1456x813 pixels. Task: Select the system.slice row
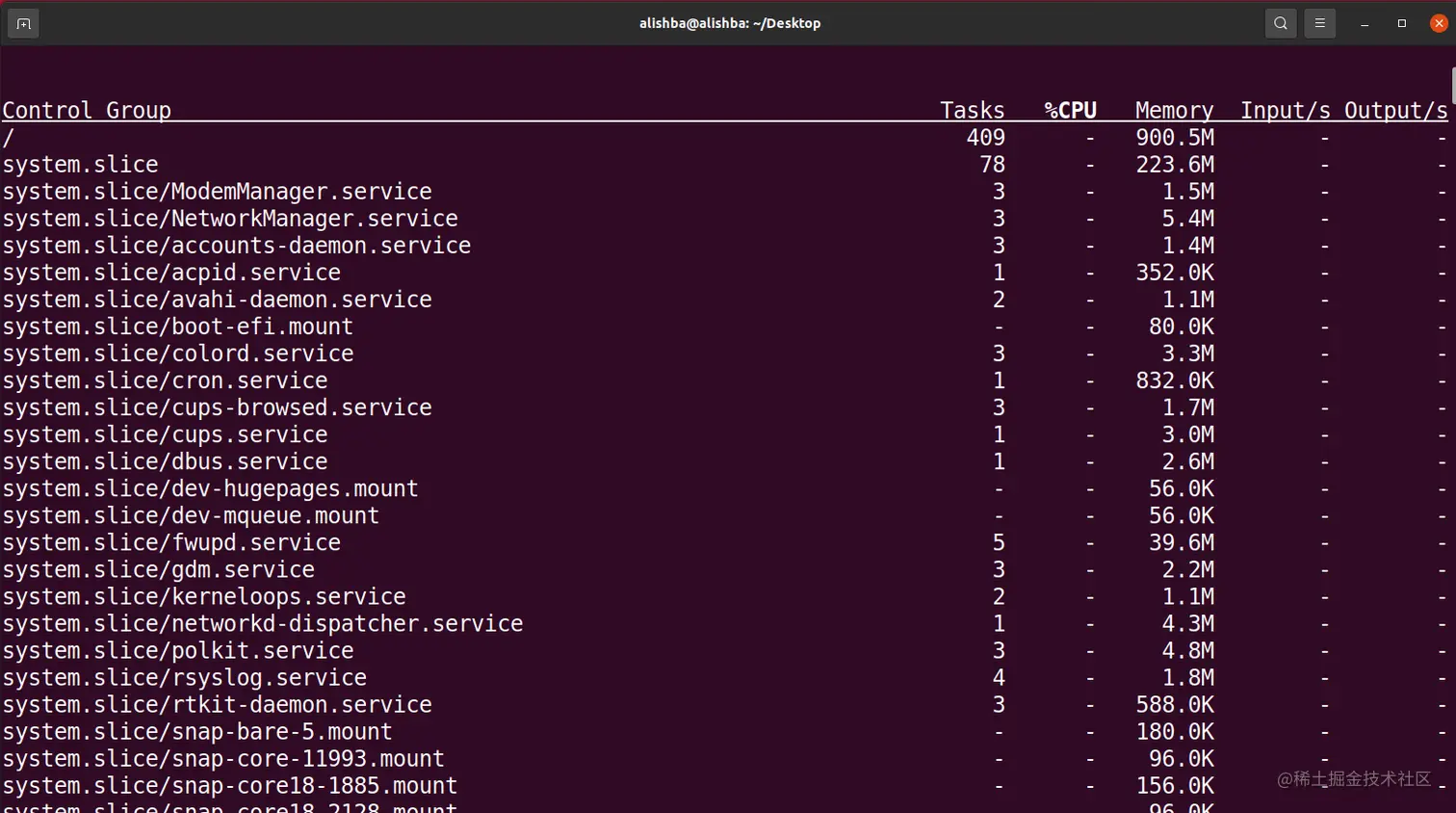tap(724, 165)
